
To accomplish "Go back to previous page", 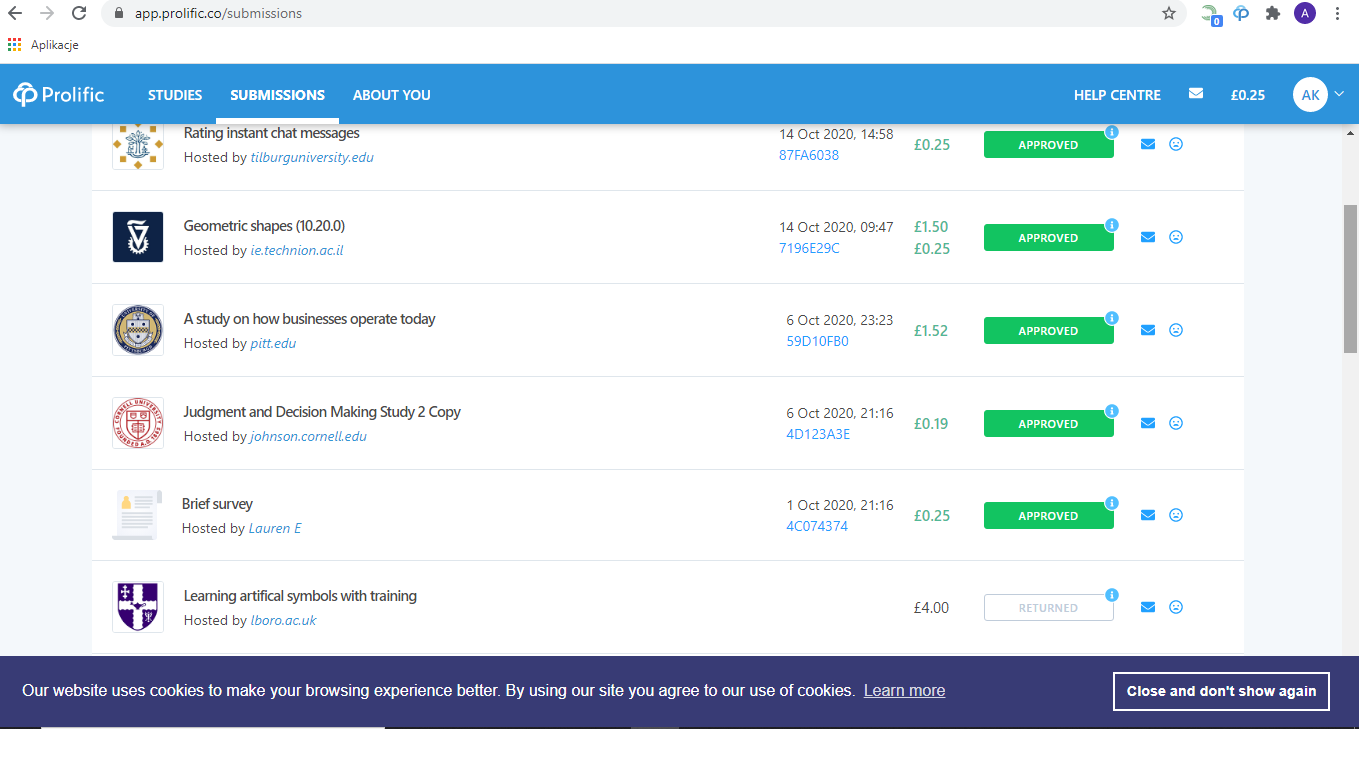I will tap(15, 14).
